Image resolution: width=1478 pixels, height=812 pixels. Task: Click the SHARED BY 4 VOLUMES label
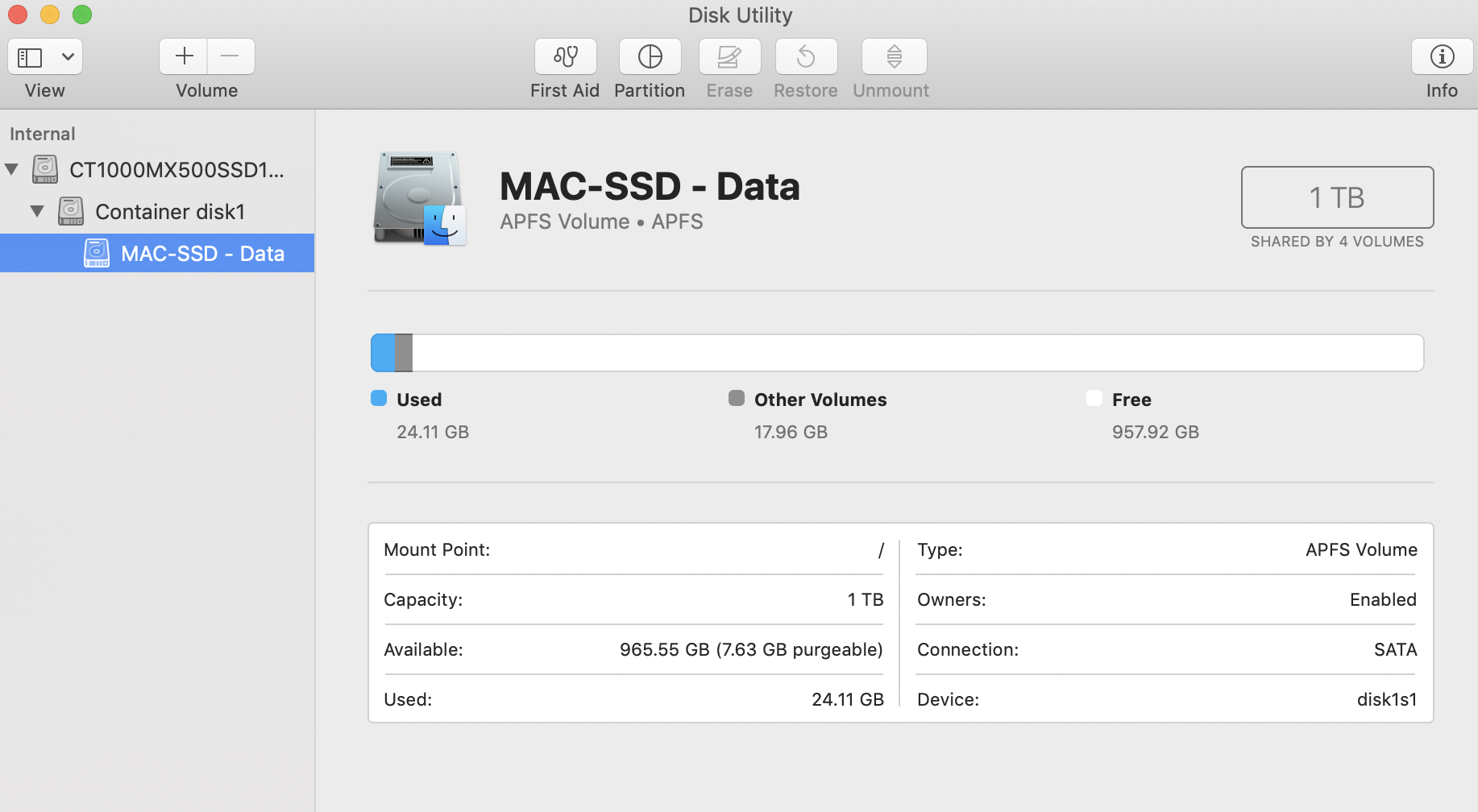(1337, 242)
